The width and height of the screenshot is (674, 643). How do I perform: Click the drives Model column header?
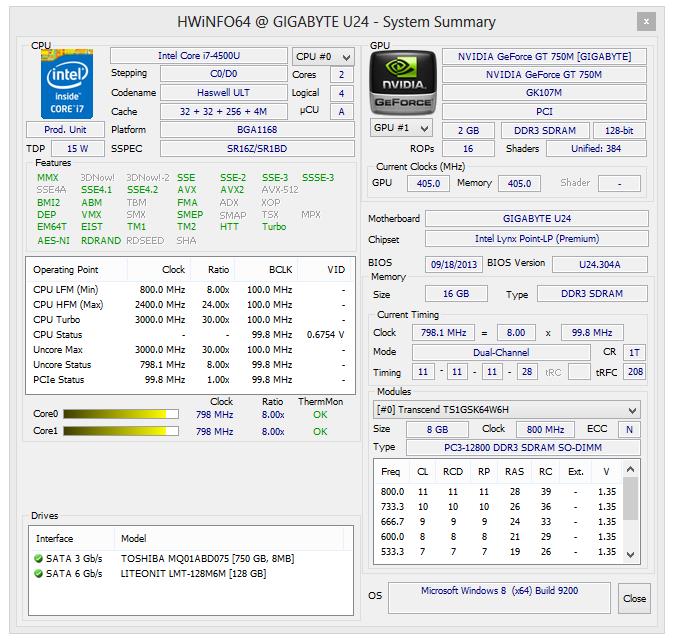click(229, 539)
